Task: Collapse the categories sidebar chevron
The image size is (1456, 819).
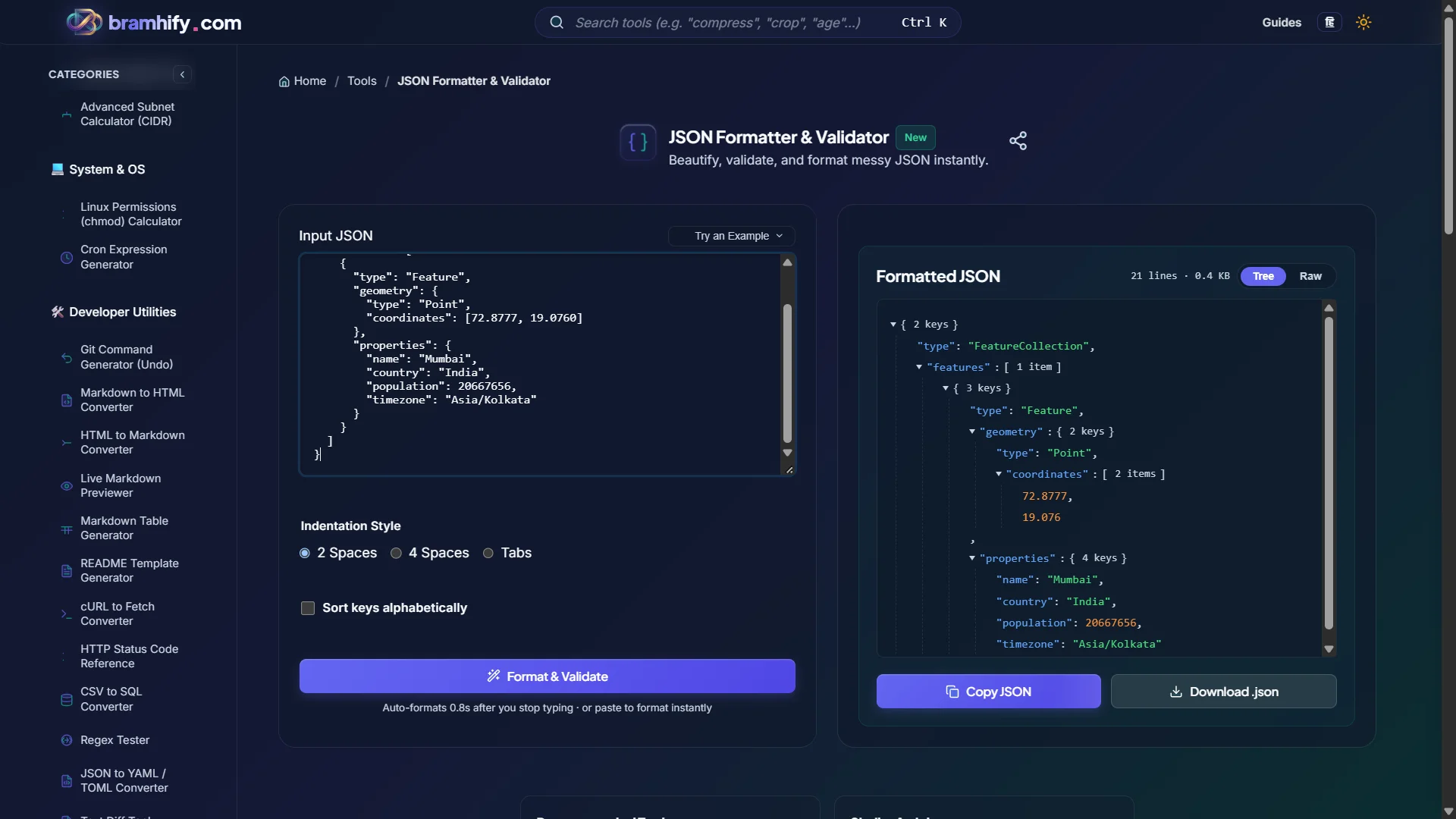Action: [182, 74]
